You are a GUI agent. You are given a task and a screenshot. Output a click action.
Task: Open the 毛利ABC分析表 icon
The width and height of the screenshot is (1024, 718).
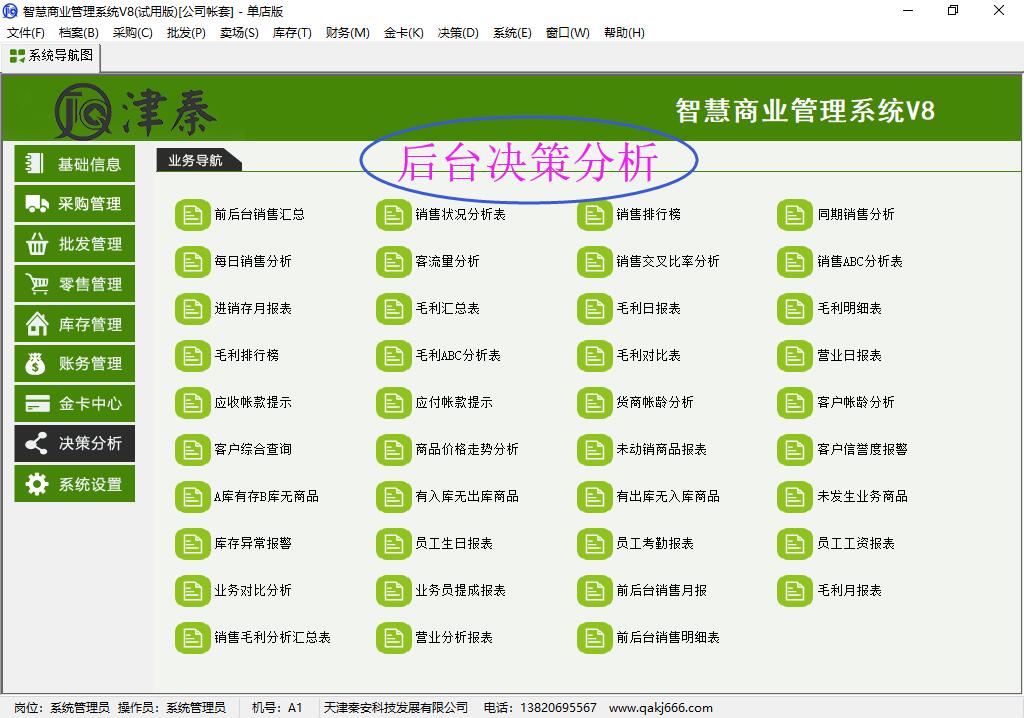tap(392, 355)
